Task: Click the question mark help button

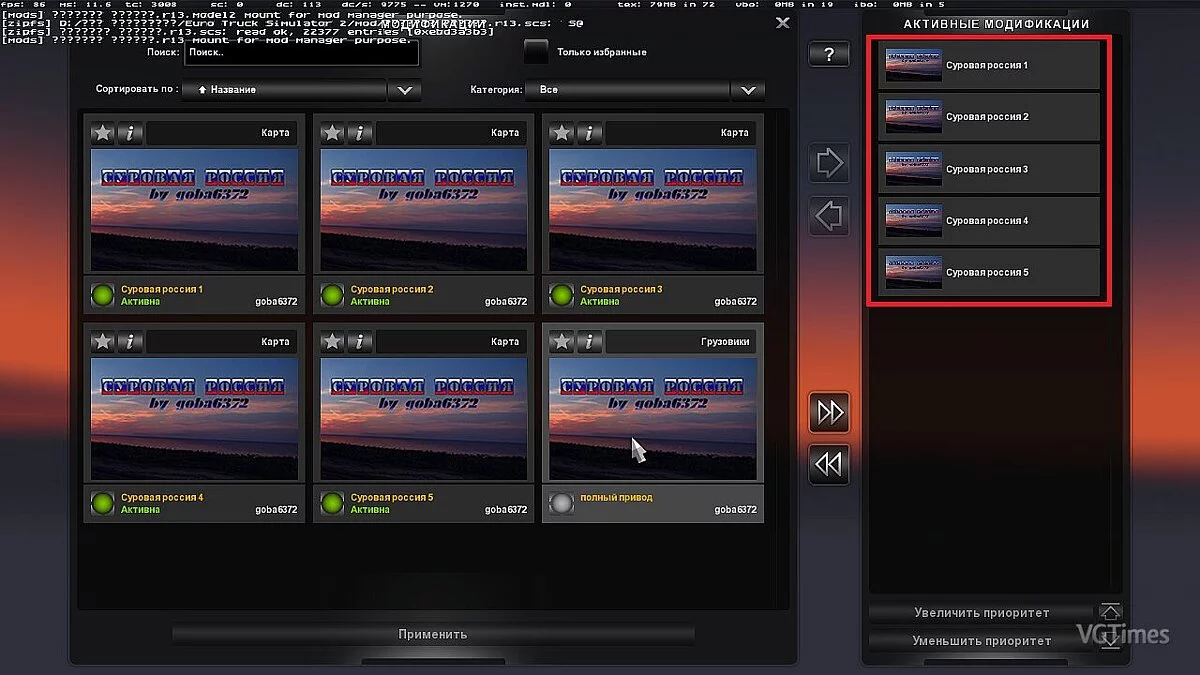Action: tap(829, 55)
